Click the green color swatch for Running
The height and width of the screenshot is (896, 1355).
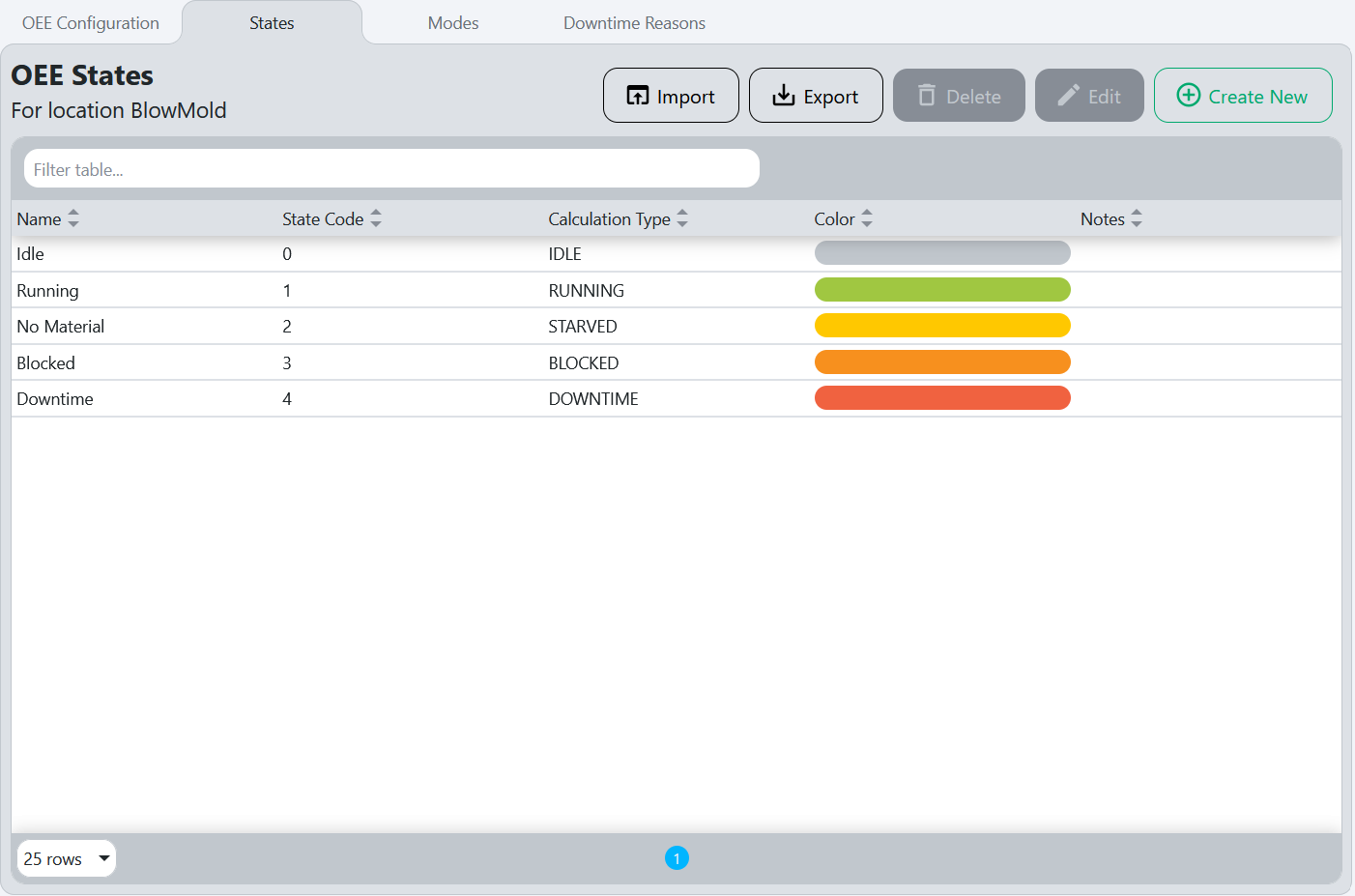942,289
